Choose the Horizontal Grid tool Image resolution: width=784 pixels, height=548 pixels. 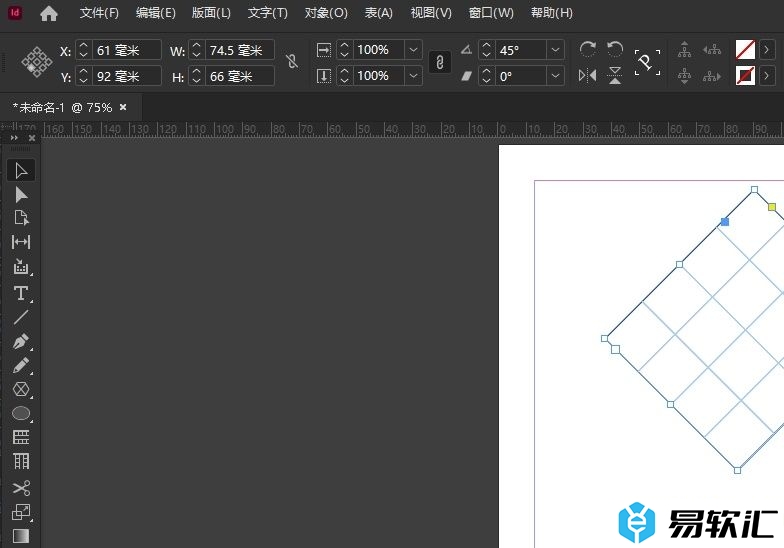[x=21, y=437]
